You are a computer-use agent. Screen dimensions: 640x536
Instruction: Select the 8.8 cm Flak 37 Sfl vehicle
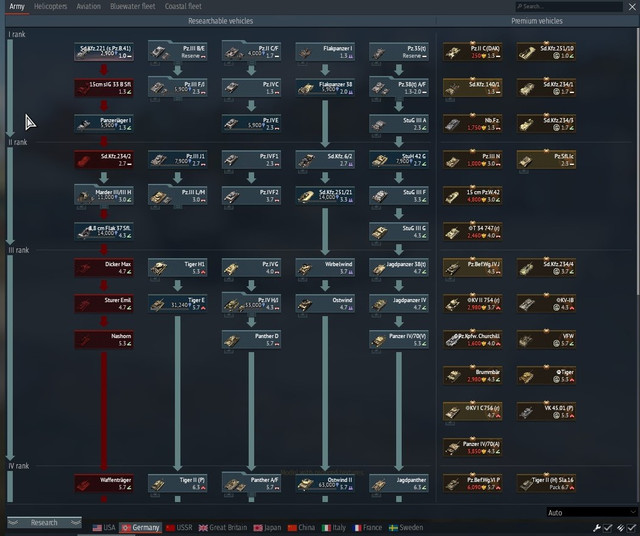104,231
